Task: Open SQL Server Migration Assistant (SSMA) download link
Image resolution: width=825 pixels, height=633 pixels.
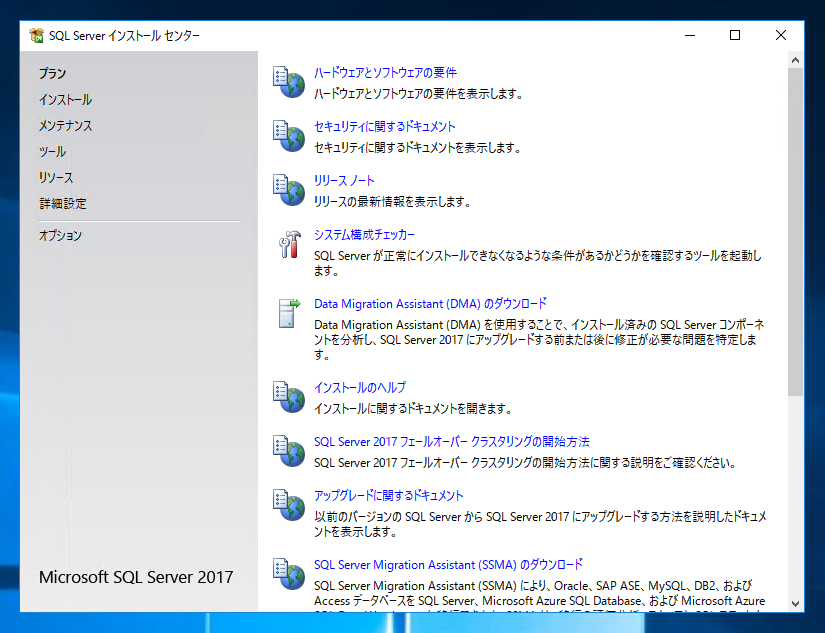Action: [x=448, y=565]
